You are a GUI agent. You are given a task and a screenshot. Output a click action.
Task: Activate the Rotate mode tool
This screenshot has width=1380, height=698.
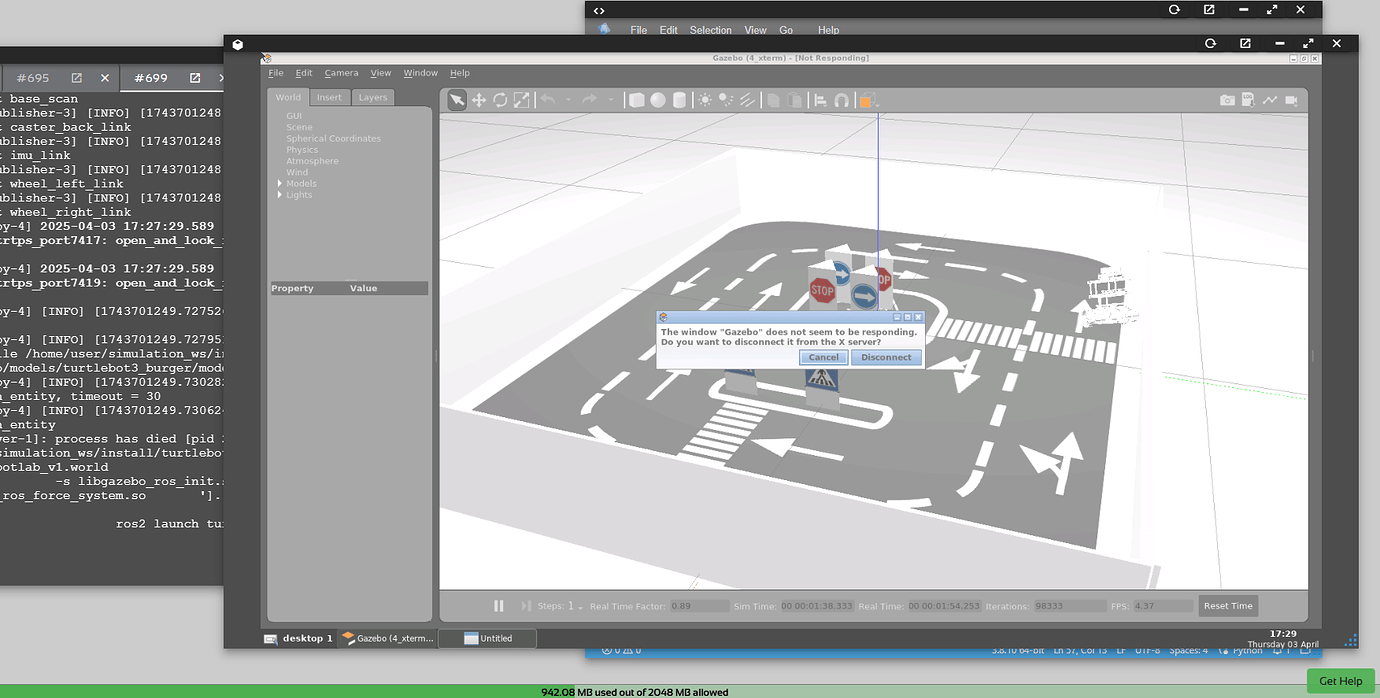click(x=500, y=99)
